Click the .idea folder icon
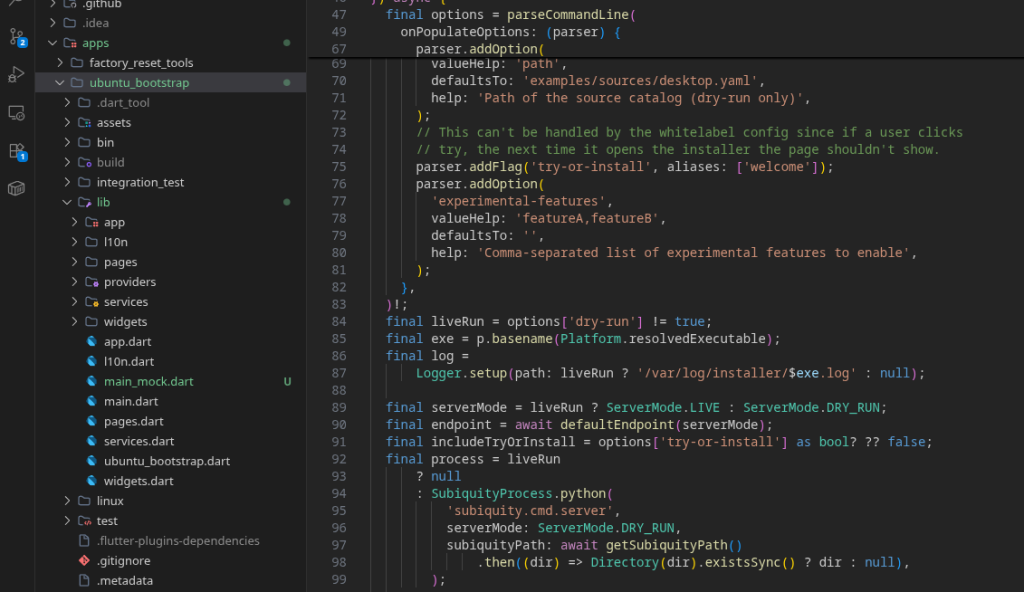 [70, 23]
